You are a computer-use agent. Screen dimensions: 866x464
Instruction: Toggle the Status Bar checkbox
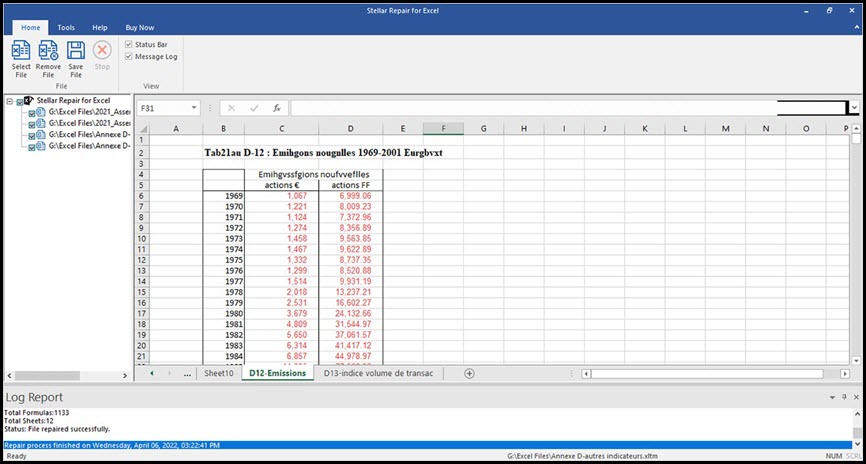[129, 44]
